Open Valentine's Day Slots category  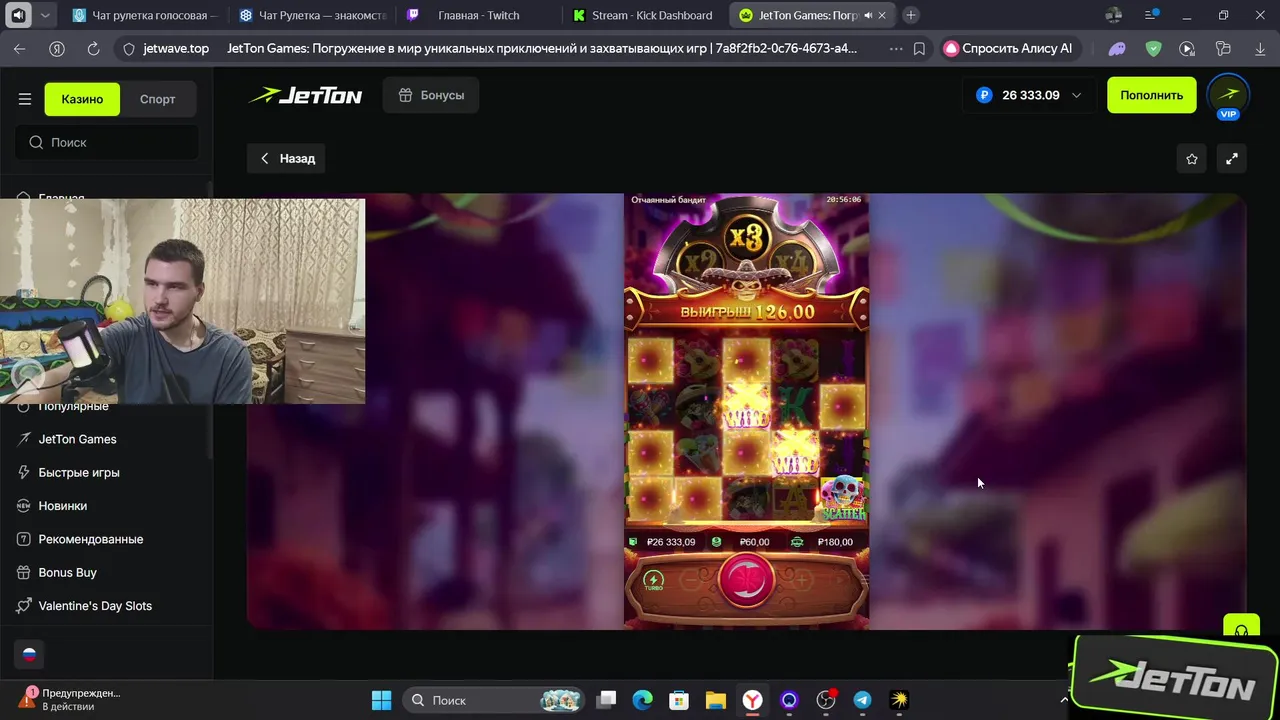click(x=95, y=606)
